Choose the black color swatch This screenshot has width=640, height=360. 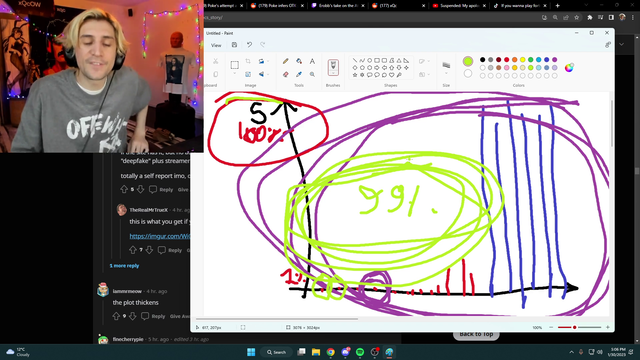point(482,60)
